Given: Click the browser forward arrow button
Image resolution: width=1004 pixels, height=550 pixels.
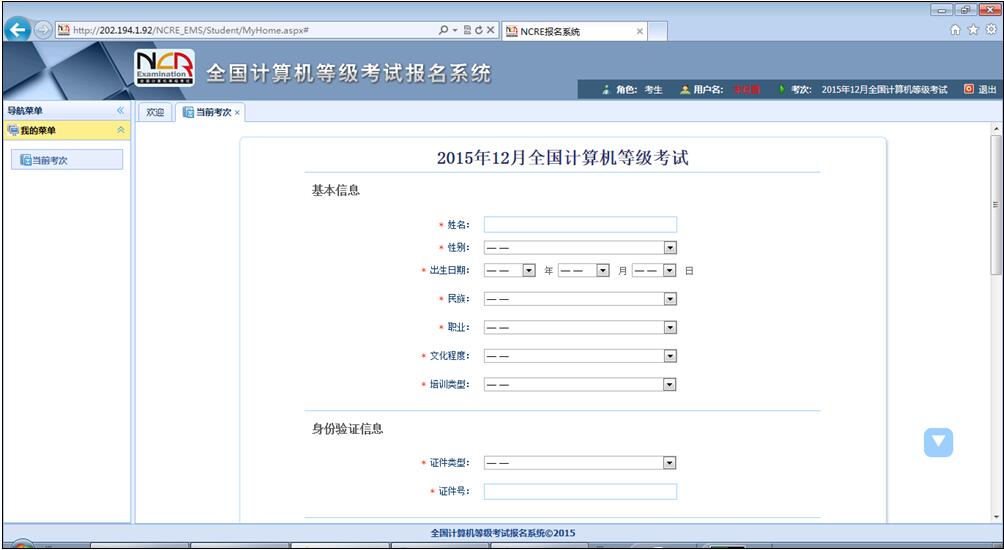Looking at the screenshot, I should click(42, 30).
